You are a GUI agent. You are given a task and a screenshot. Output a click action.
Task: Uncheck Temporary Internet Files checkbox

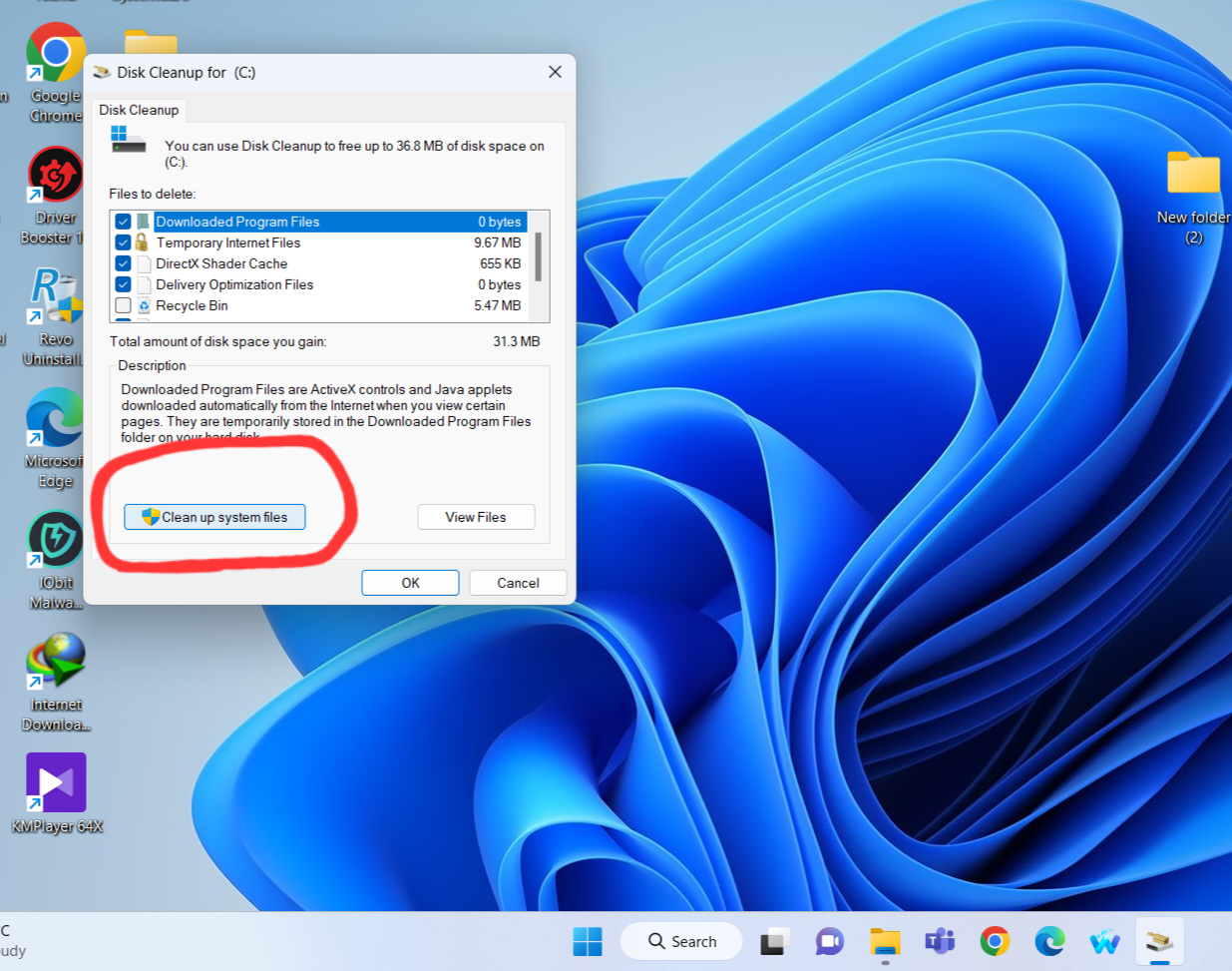point(123,243)
